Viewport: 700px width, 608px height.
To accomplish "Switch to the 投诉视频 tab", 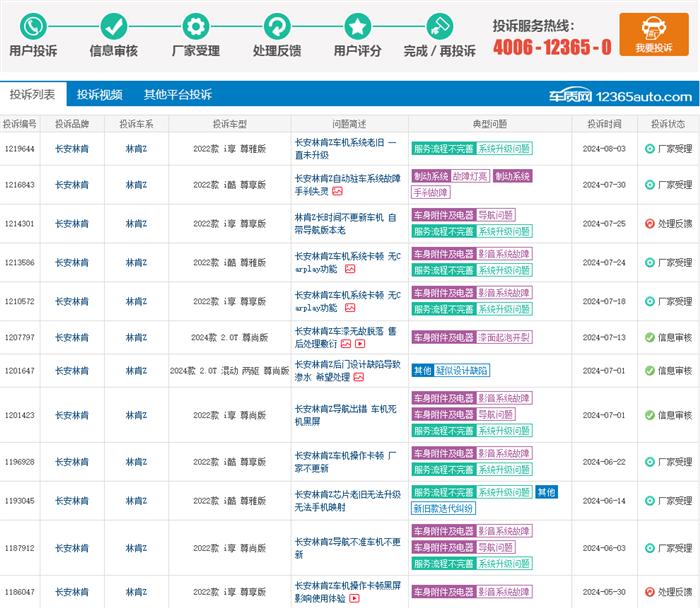I will [100, 94].
